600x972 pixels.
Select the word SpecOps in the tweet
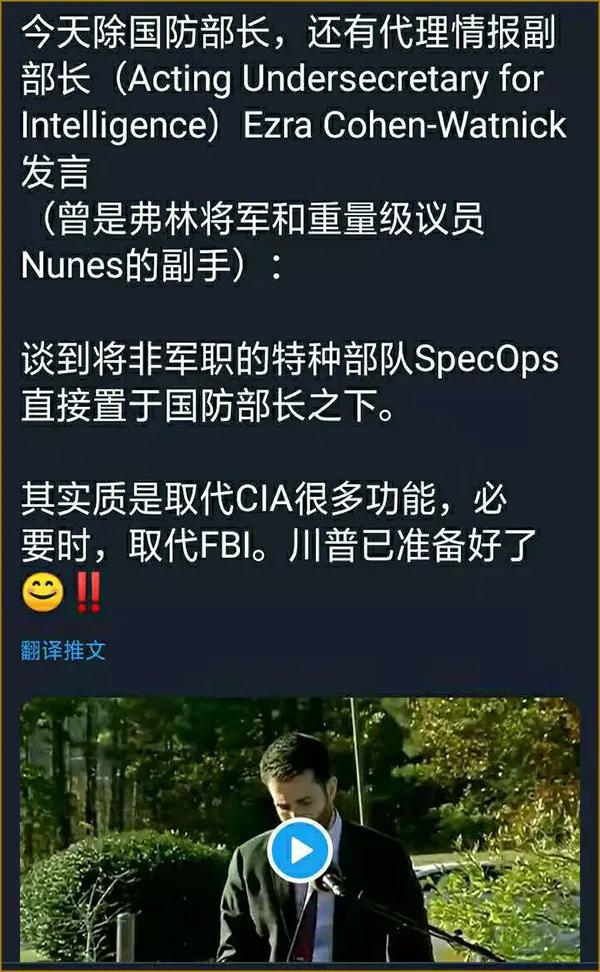pos(487,360)
